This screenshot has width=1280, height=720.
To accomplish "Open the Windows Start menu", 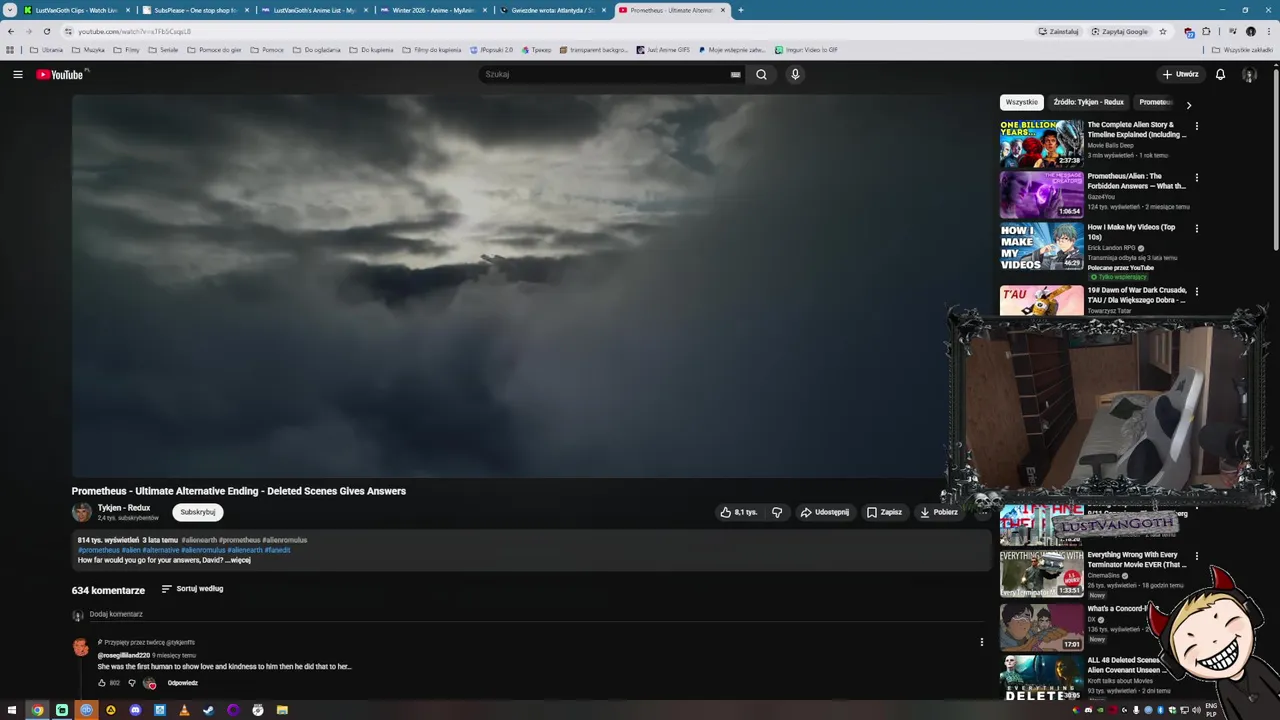I will [11, 710].
